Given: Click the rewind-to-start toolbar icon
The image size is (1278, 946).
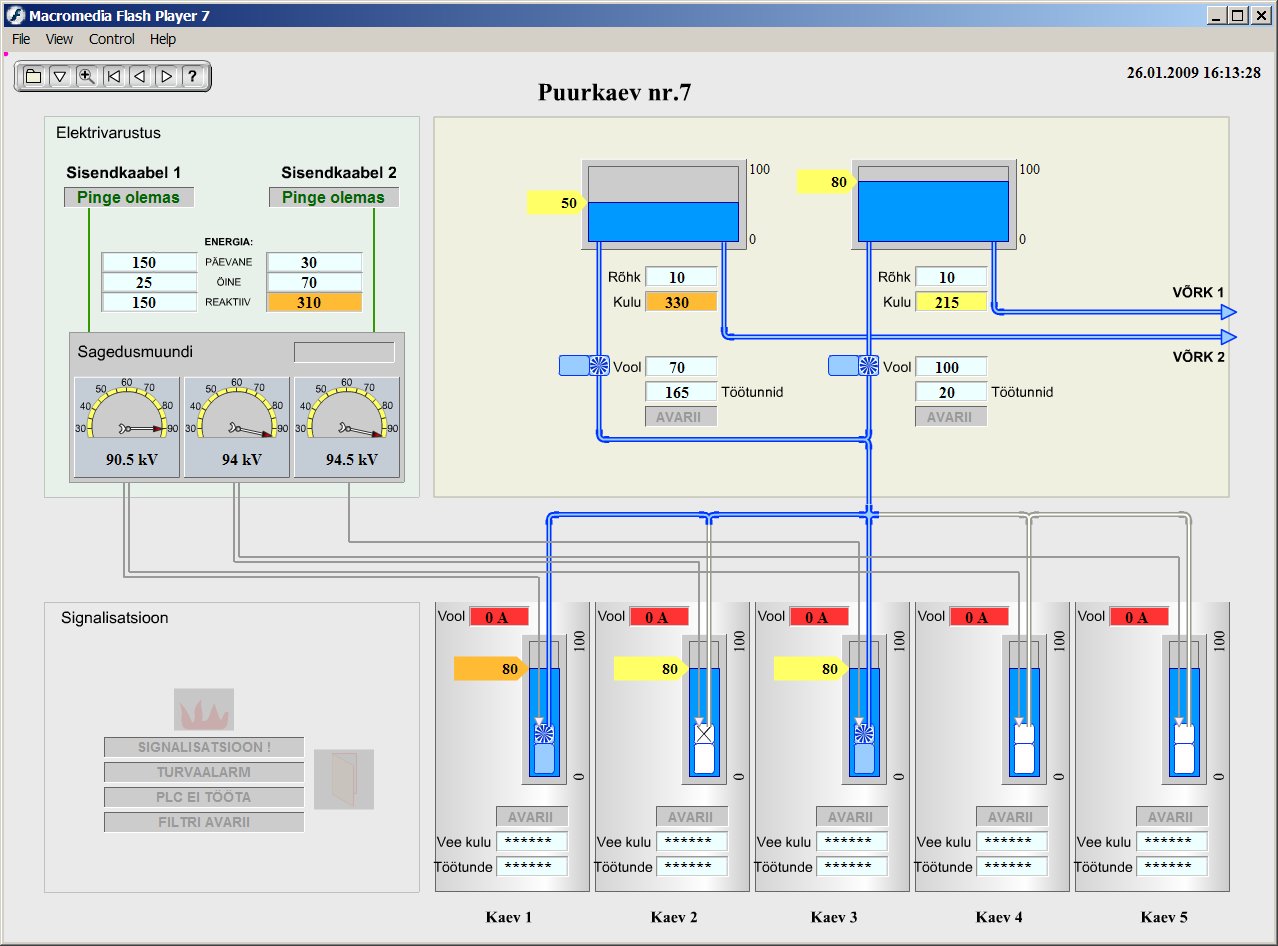Looking at the screenshot, I should pos(114,76).
